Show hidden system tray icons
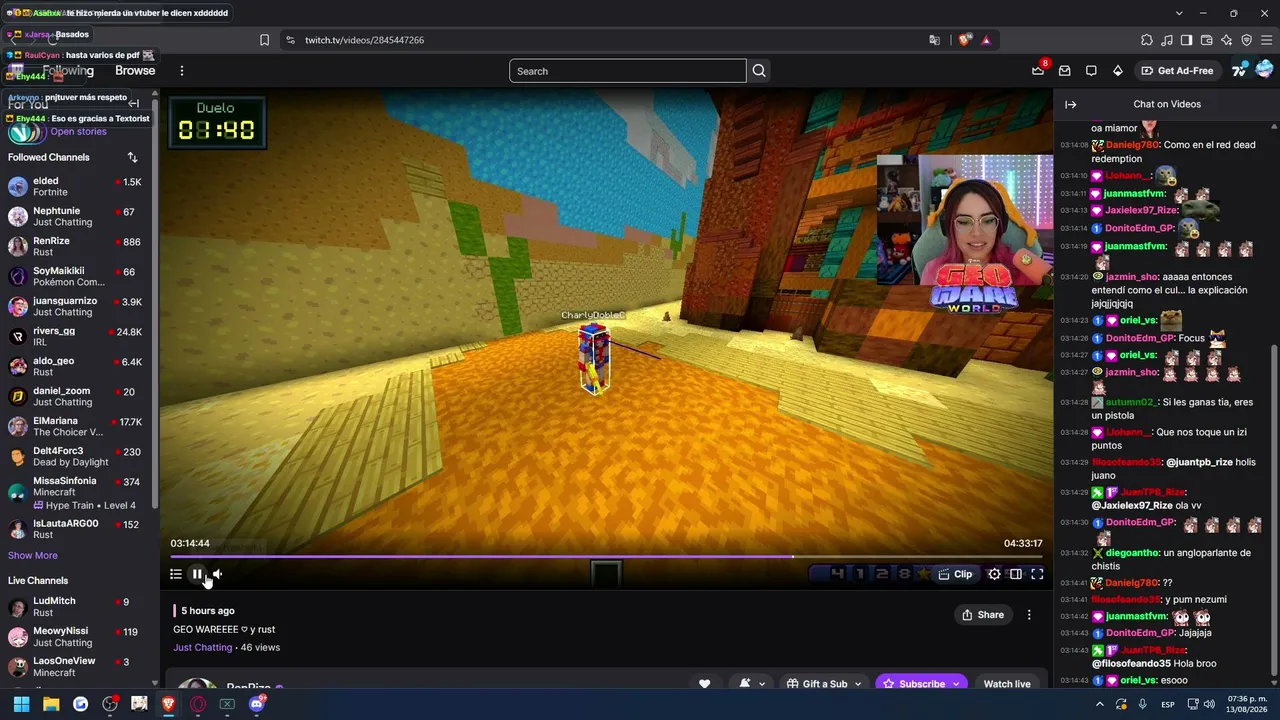 tap(1100, 704)
